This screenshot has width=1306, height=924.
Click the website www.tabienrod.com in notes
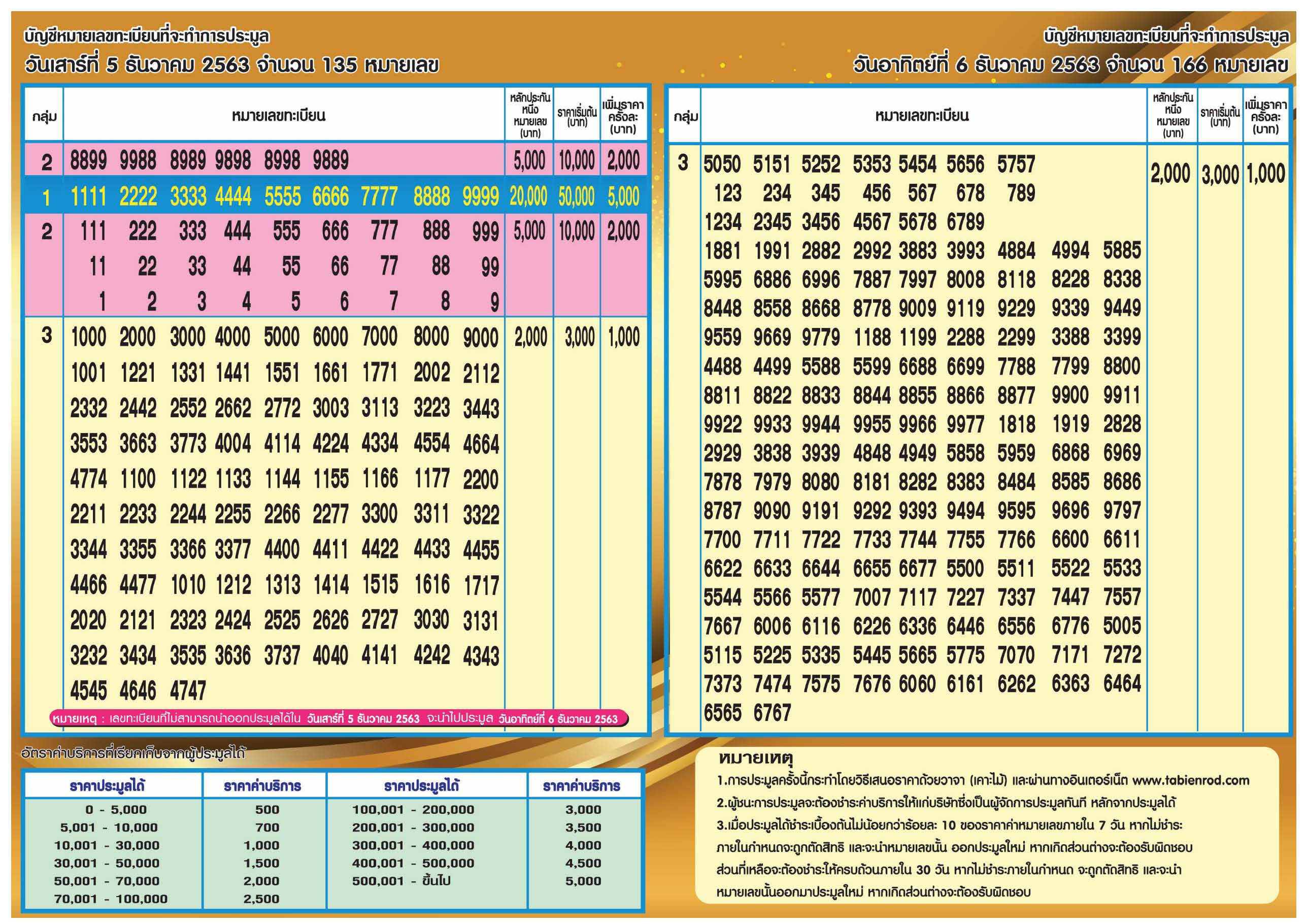[1190, 781]
